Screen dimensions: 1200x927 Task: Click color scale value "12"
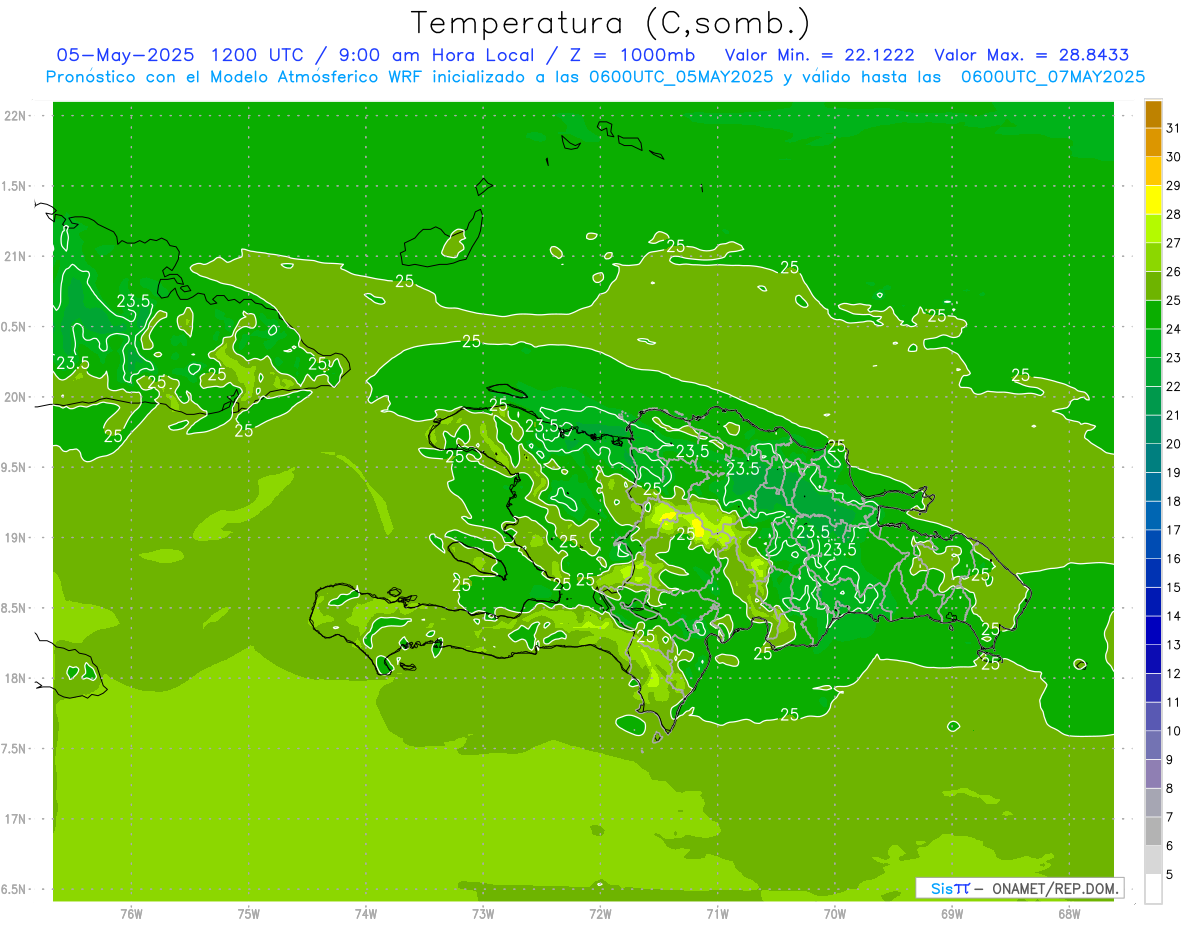(1173, 674)
